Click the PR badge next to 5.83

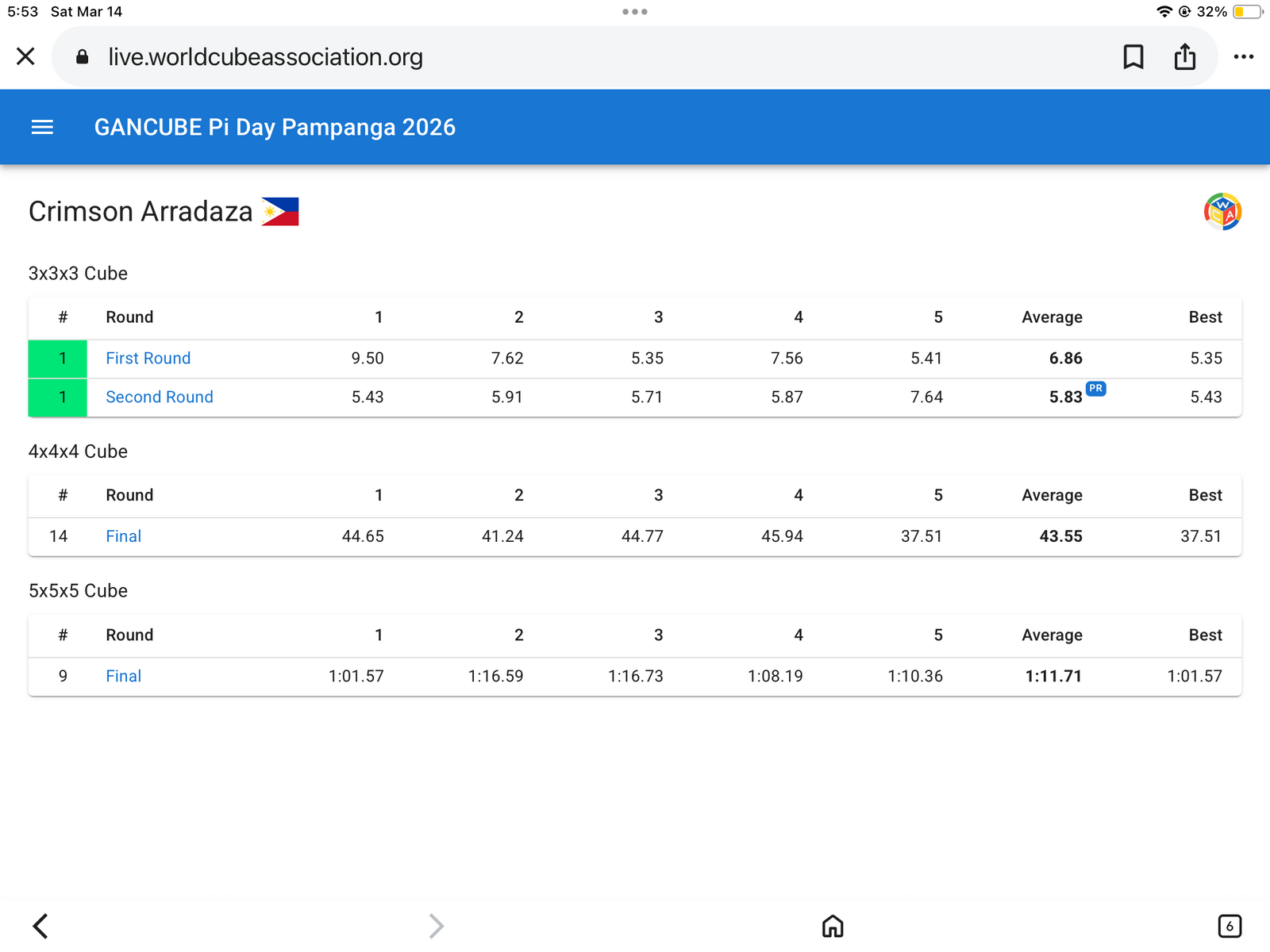point(1096,388)
